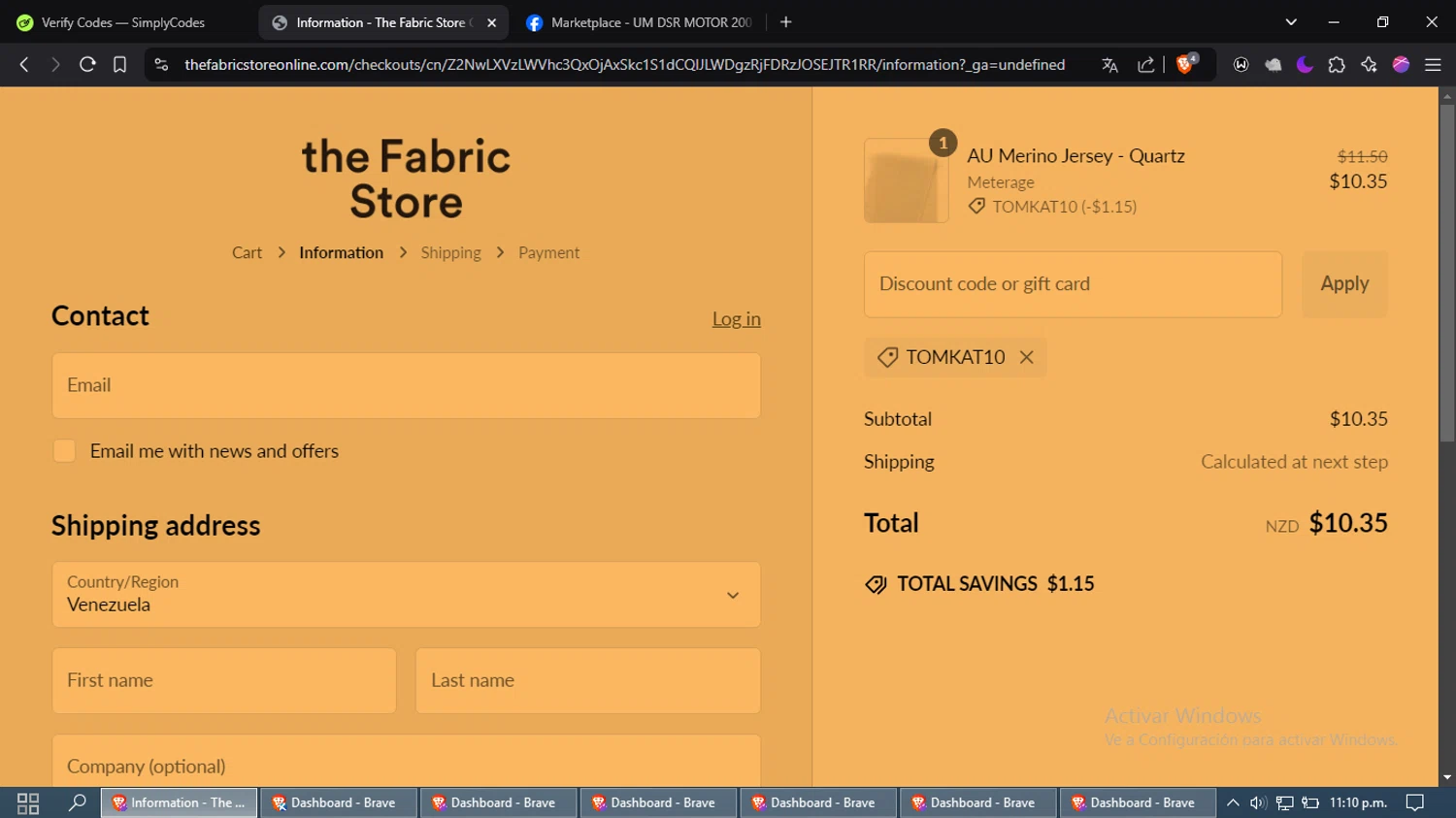The height and width of the screenshot is (818, 1456).
Task: Click AU Merino Jersey - Quartz title
Action: point(1075,156)
